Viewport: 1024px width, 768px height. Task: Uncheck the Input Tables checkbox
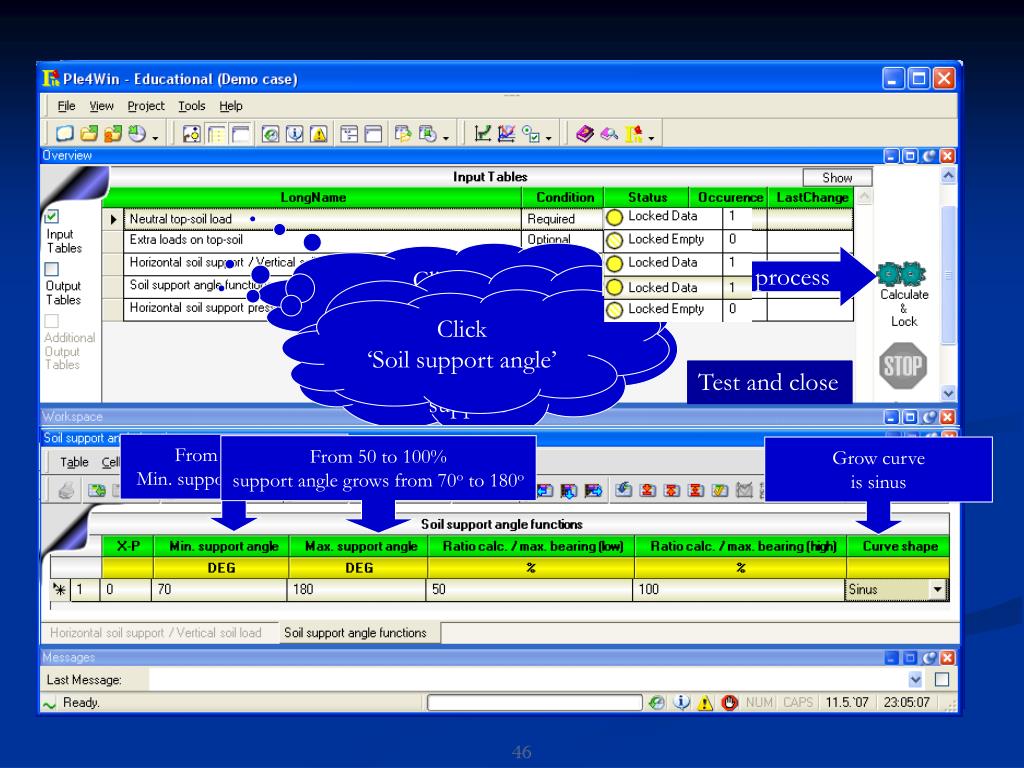52,216
